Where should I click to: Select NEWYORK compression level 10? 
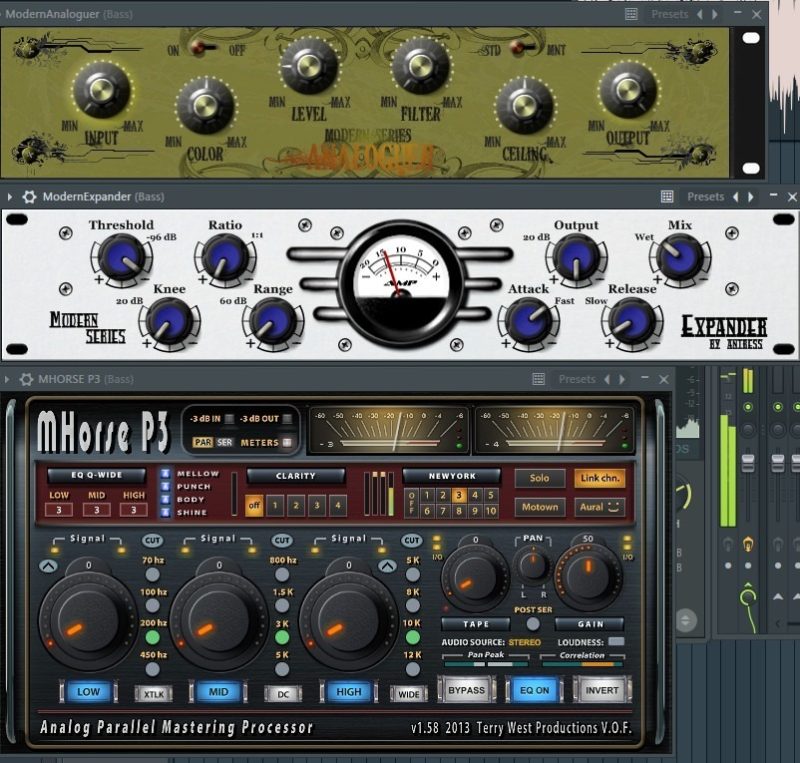tap(491, 511)
